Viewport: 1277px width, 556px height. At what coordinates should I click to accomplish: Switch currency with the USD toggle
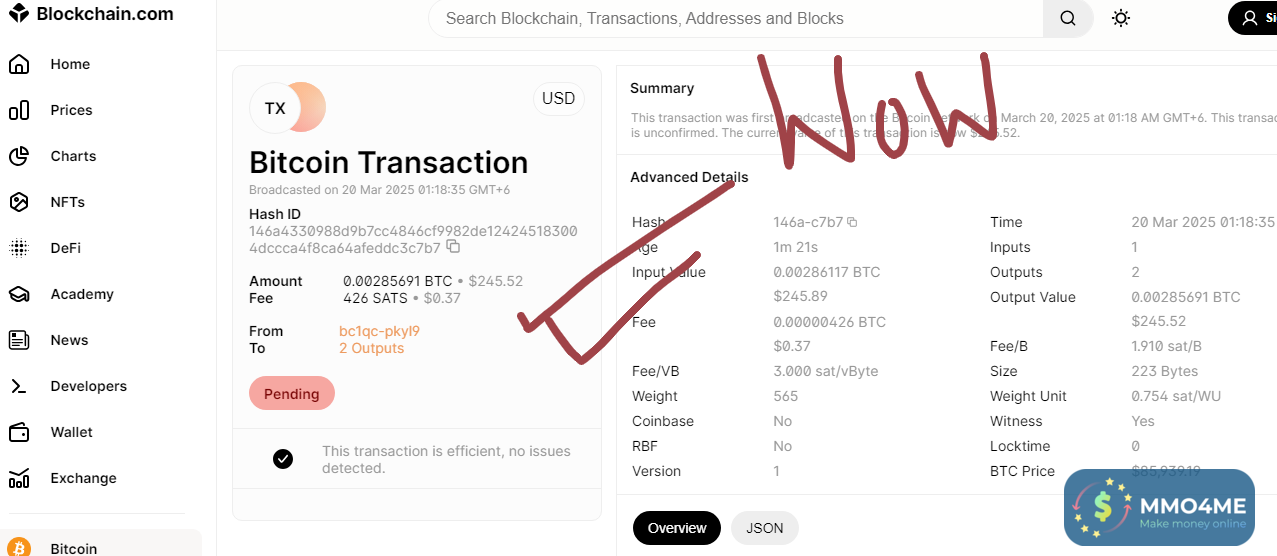click(558, 98)
